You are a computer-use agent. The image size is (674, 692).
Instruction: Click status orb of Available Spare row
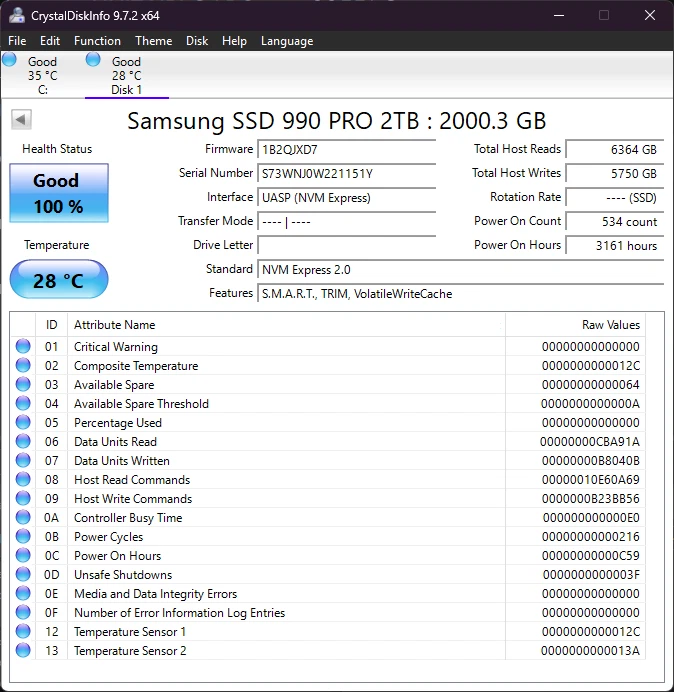[x=23, y=384]
